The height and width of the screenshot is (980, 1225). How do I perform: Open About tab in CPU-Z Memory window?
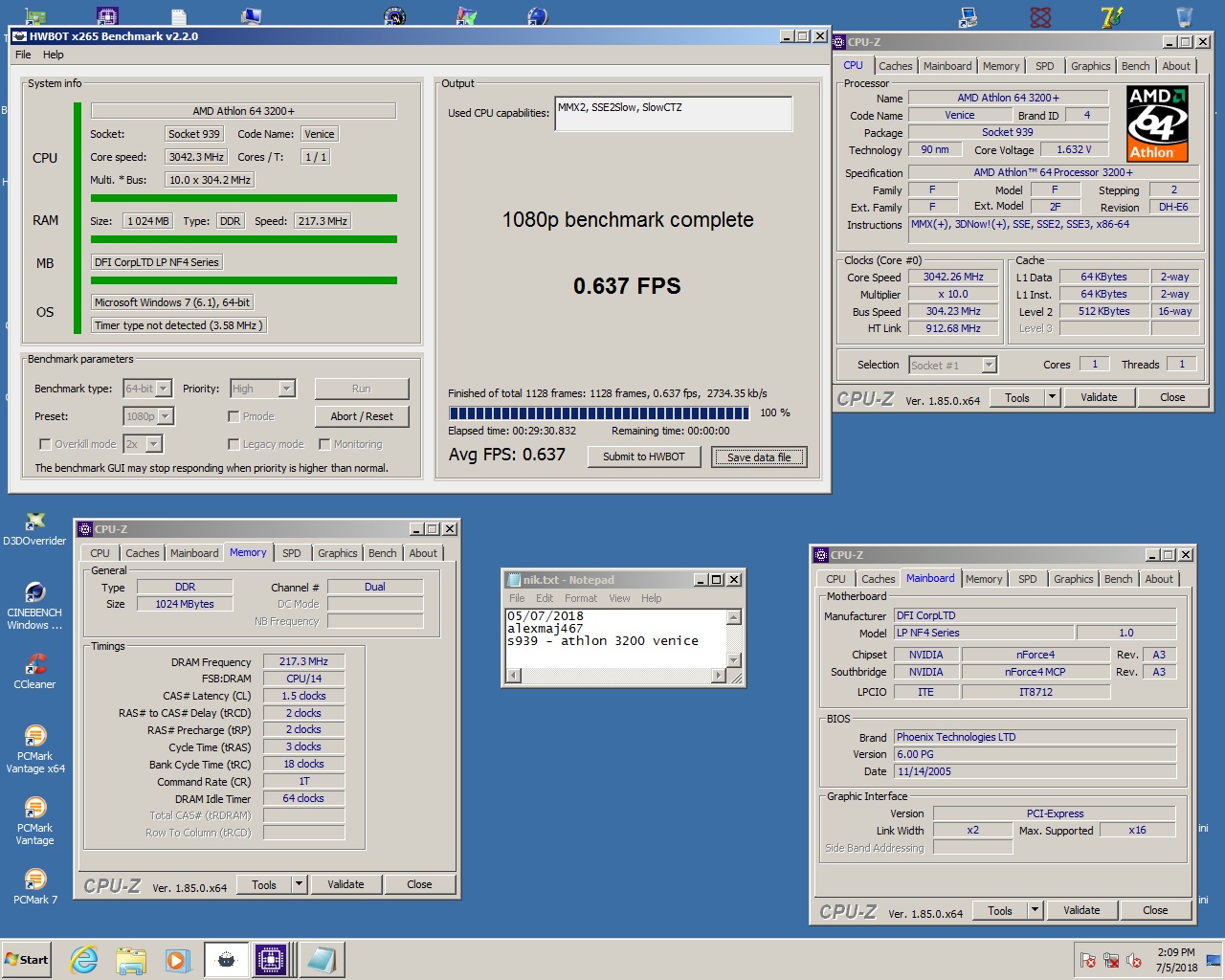[x=423, y=553]
